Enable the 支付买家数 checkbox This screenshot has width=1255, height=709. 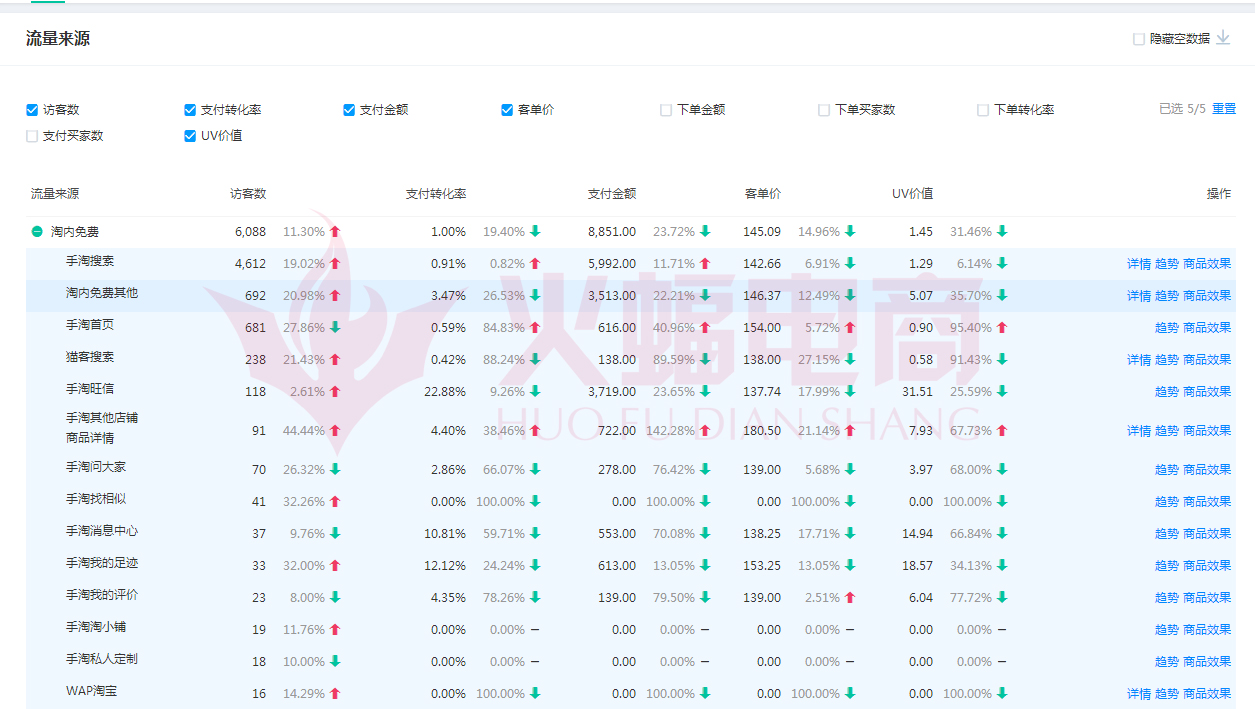coord(32,136)
